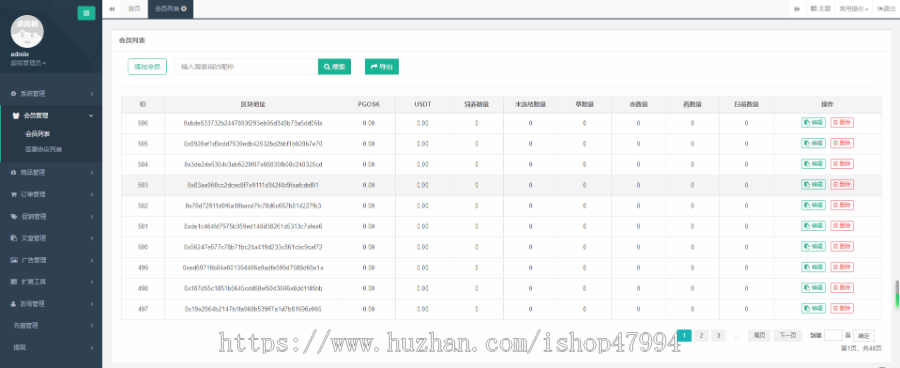Viewport: 900px width, 368px height.
Task: Close the 会员列表 tab with its x icon
Action: pyautogui.click(x=184, y=9)
